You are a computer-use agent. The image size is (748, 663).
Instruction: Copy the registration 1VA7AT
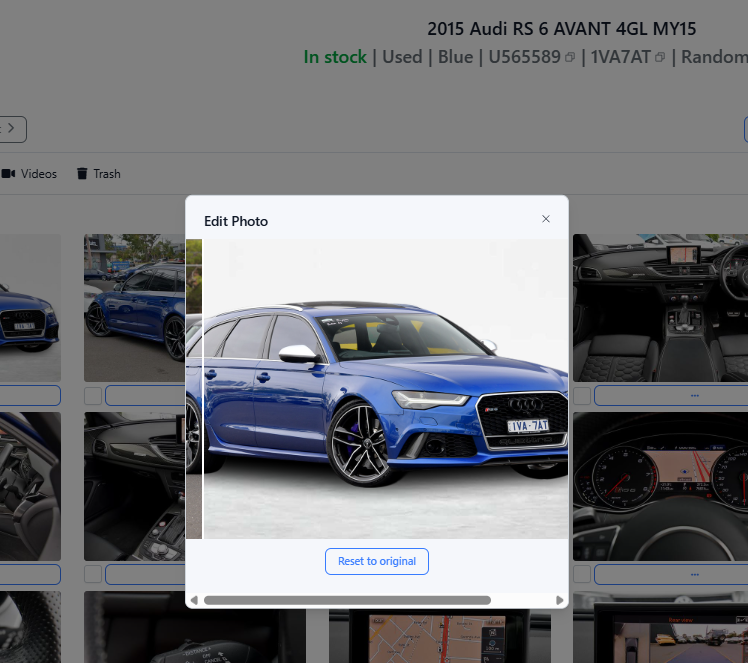click(660, 58)
